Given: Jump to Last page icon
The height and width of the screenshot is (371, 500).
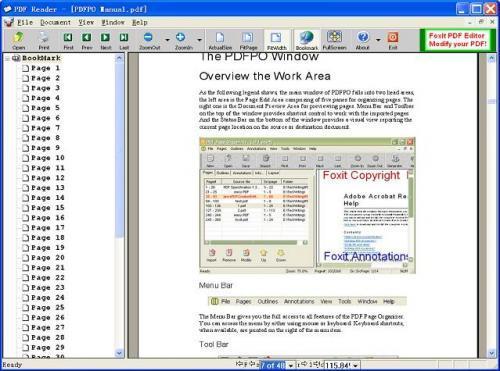Looking at the screenshot, I should coord(124,37).
